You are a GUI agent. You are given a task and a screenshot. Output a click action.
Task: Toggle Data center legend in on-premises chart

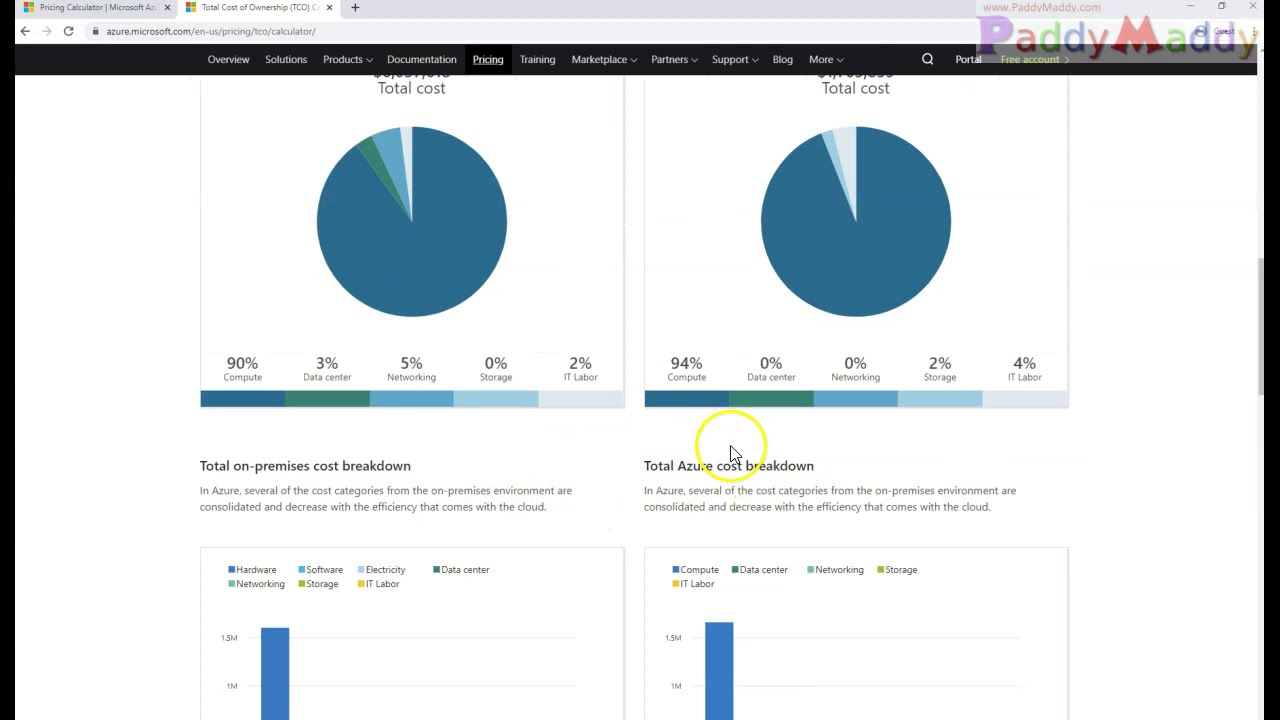[461, 570]
